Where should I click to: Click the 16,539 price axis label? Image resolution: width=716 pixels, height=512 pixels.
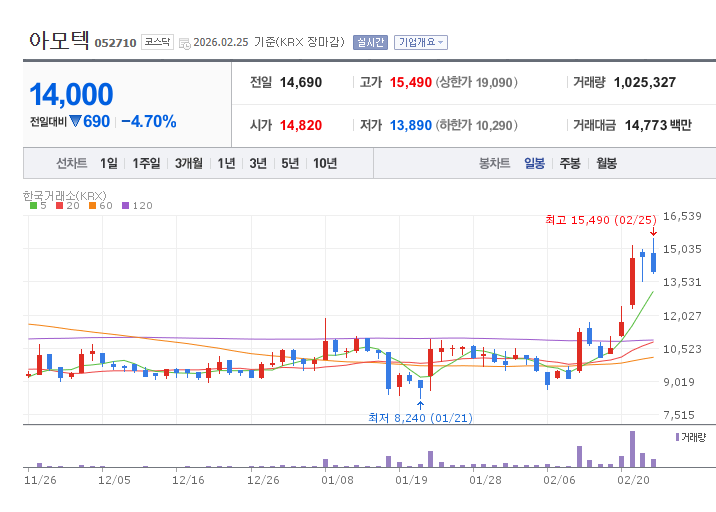[x=682, y=216]
